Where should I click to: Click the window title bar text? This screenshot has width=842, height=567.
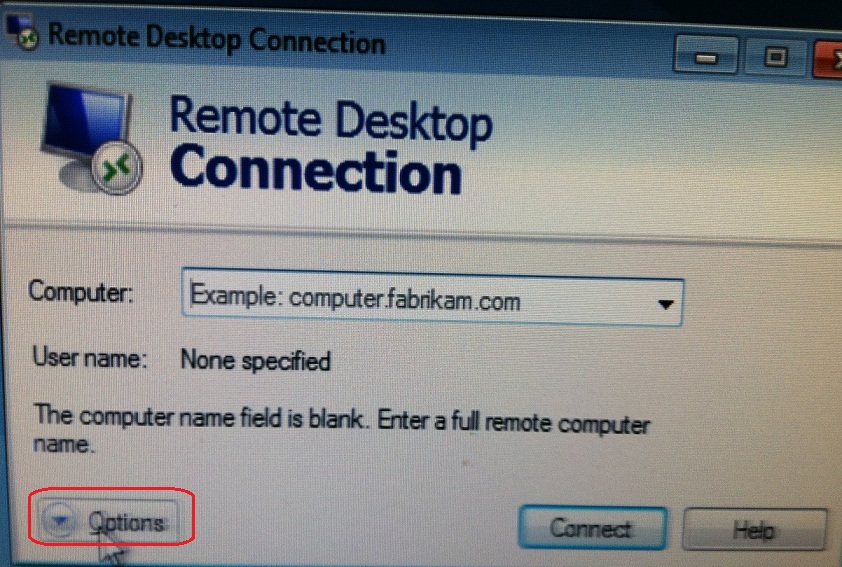pyautogui.click(x=216, y=39)
